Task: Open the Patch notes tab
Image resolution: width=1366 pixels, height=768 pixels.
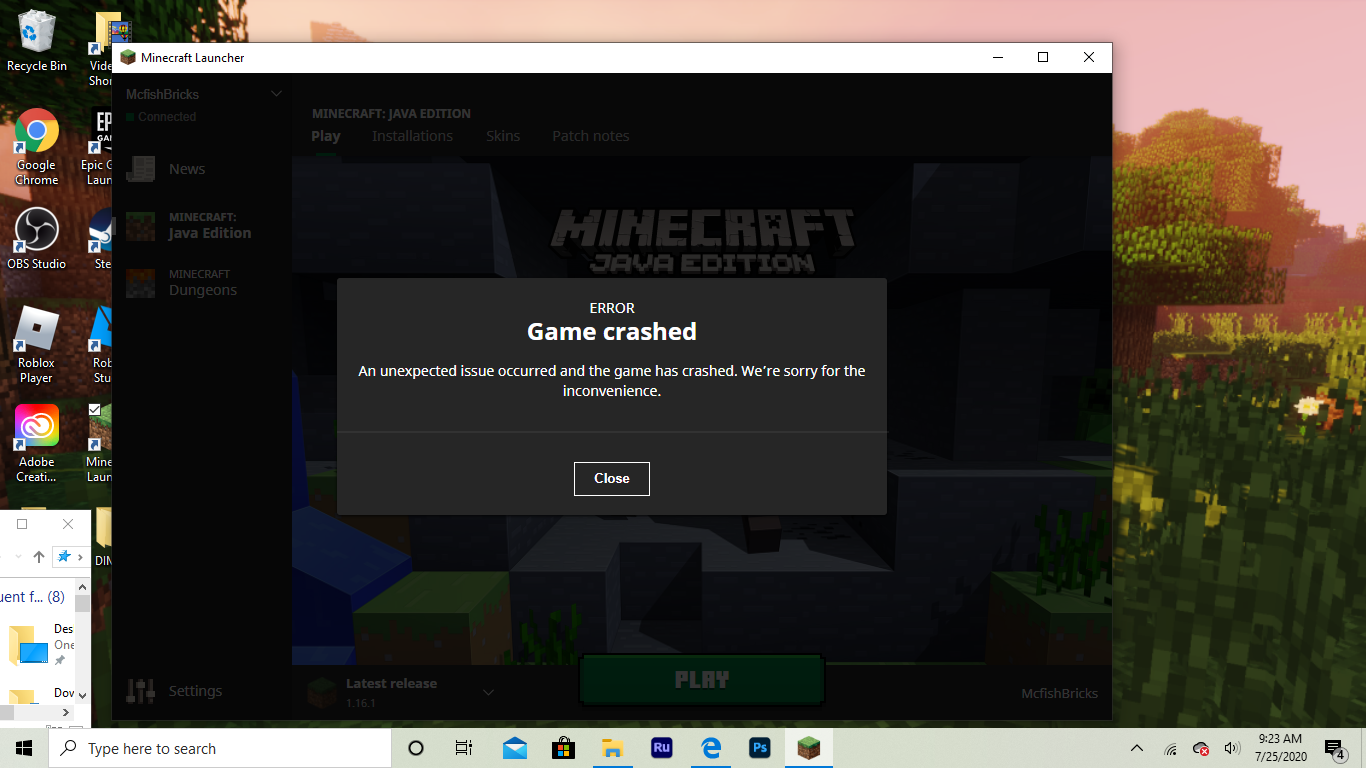Action: 591,136
